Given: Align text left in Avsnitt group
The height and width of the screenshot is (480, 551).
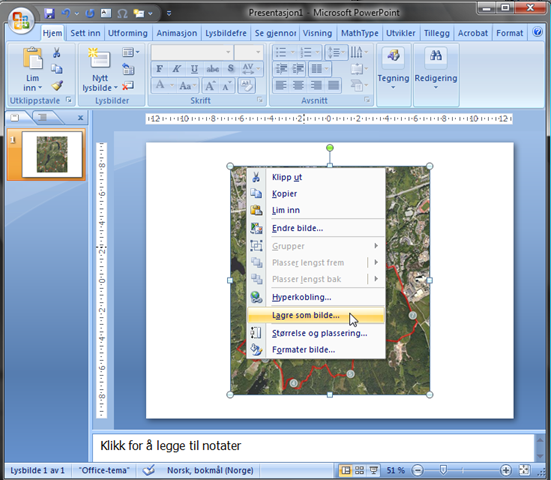Looking at the screenshot, I should (281, 85).
